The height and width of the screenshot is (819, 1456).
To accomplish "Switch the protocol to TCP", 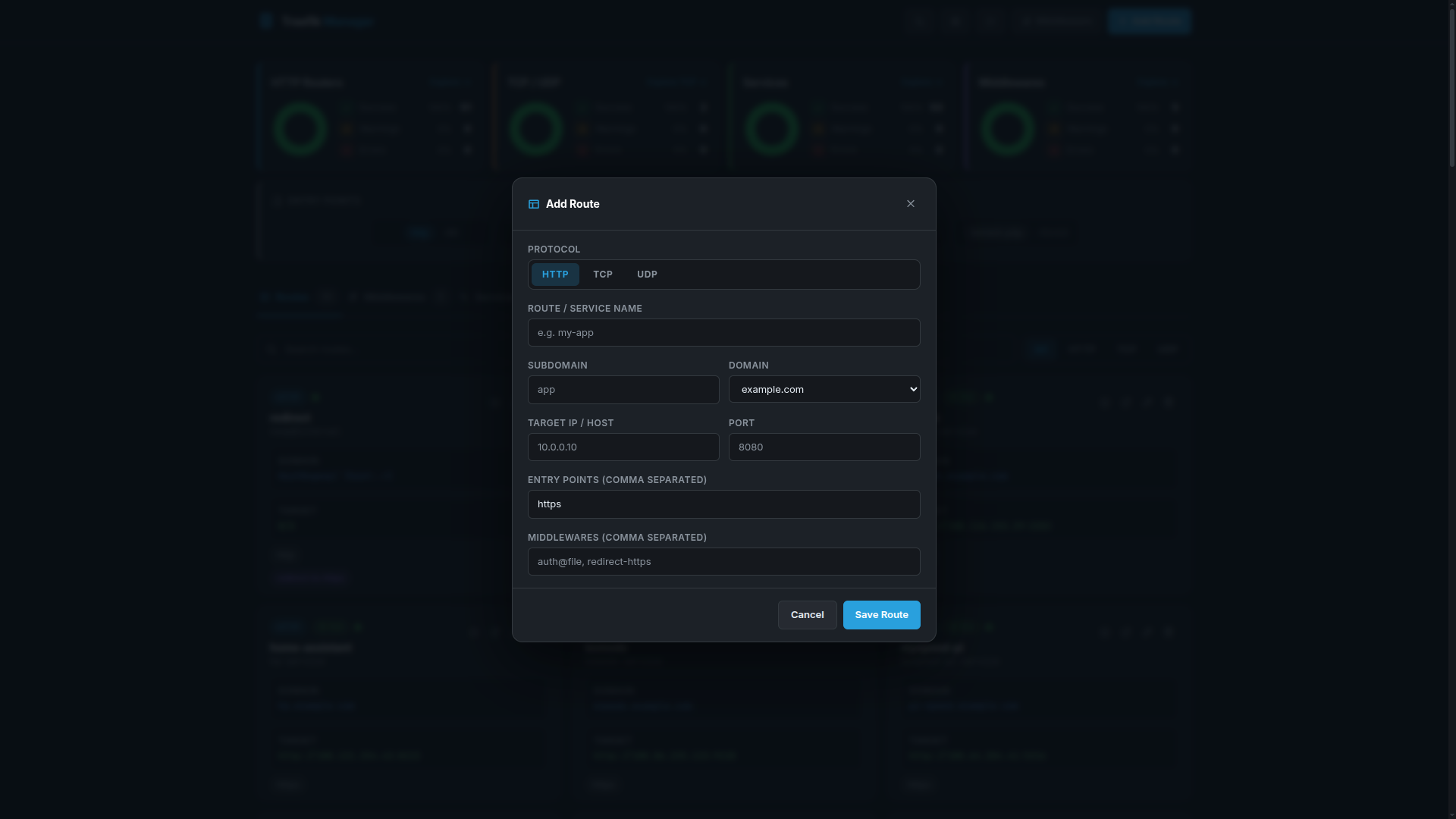I will (603, 275).
